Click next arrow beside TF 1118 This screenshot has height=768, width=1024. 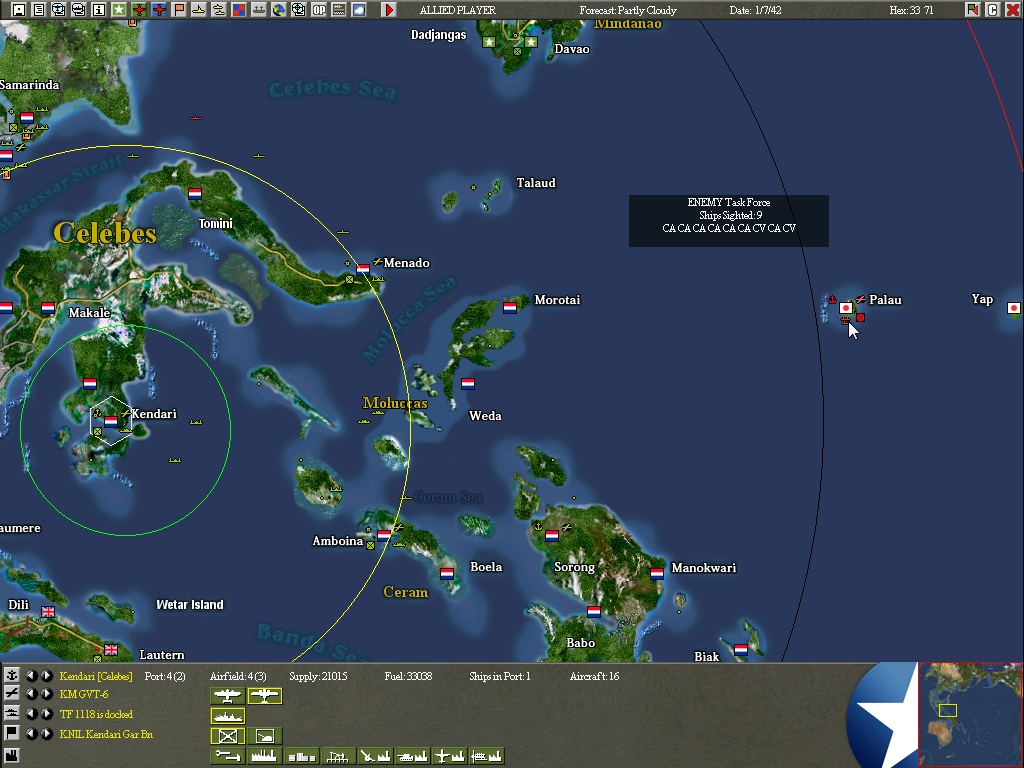pyautogui.click(x=46, y=714)
